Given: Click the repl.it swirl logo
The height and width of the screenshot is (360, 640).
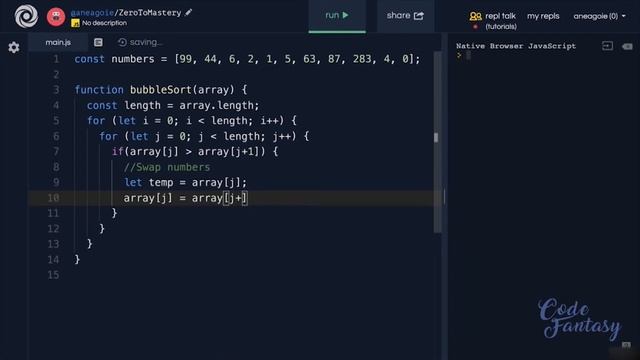Looking at the screenshot, I should click(x=26, y=16).
